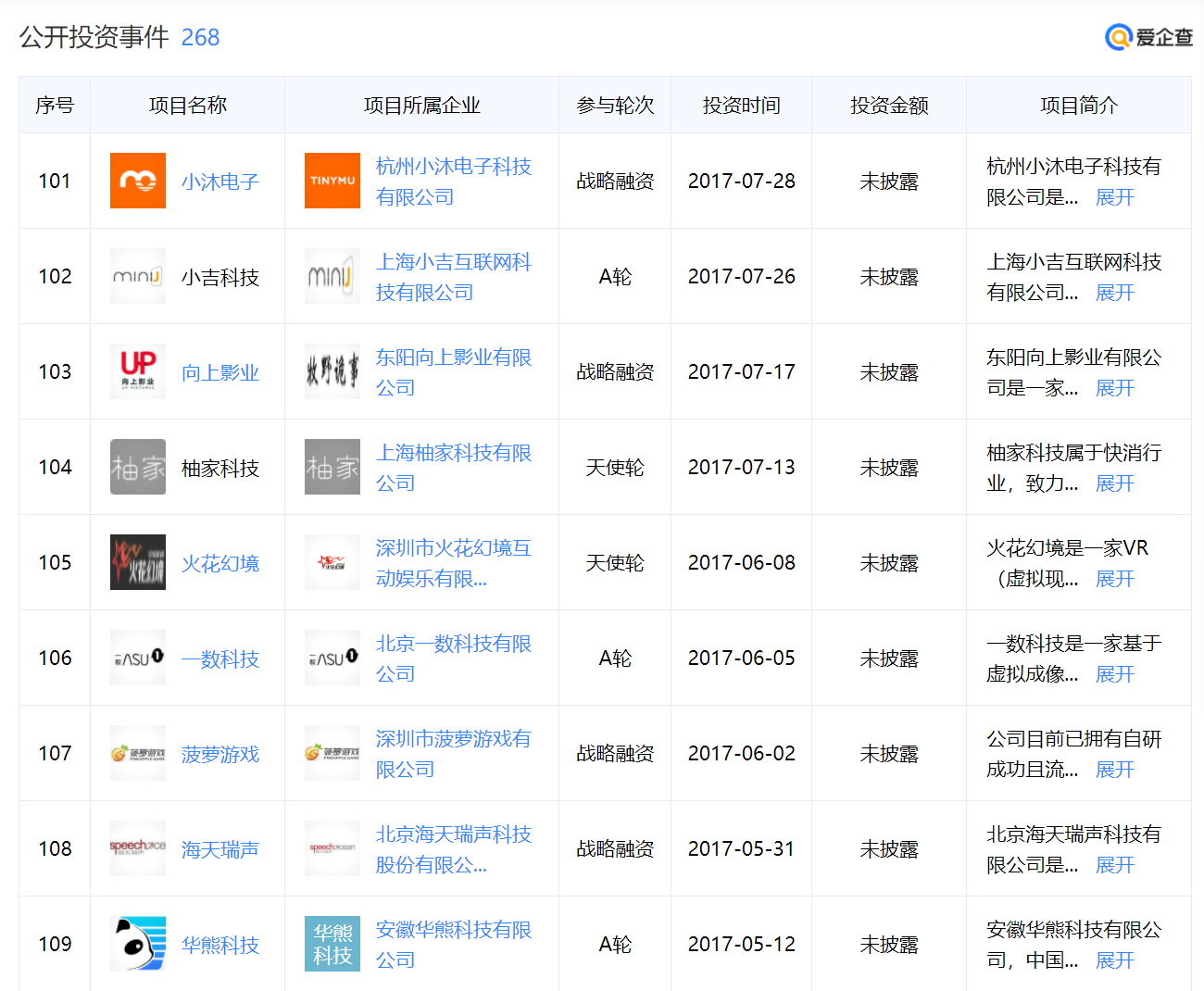This screenshot has height=991, width=1204.
Task: Click the 华熊科技 teal company logo
Action: [x=332, y=944]
